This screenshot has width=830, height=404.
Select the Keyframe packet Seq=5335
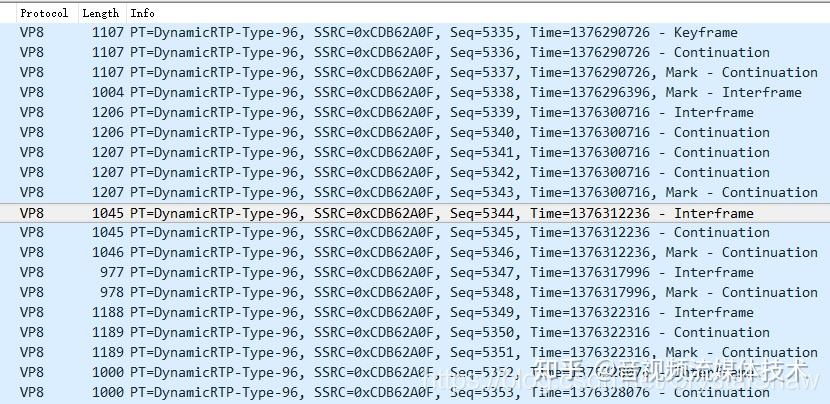pyautogui.click(x=415, y=32)
